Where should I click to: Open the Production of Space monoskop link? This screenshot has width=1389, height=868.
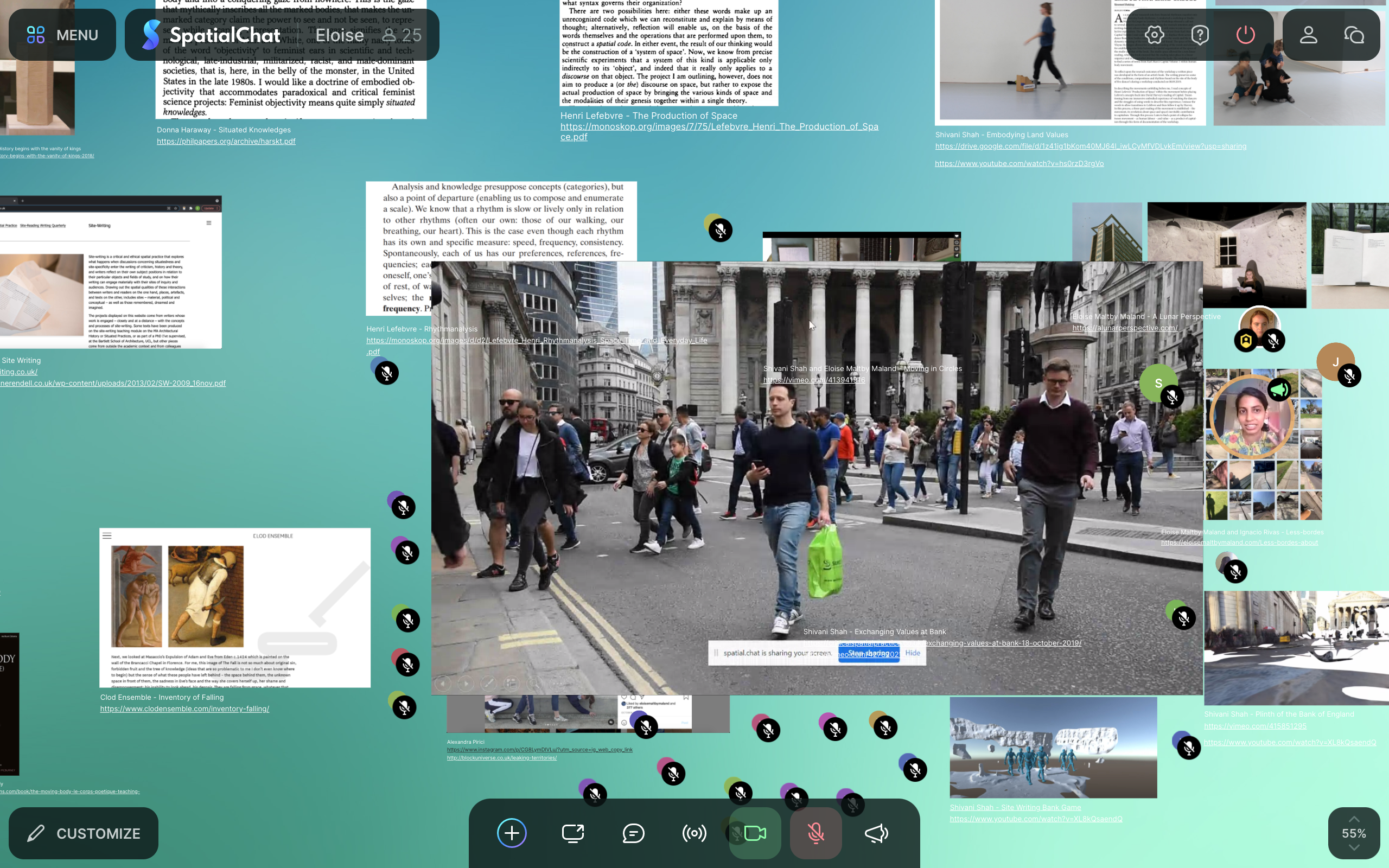[x=719, y=131]
